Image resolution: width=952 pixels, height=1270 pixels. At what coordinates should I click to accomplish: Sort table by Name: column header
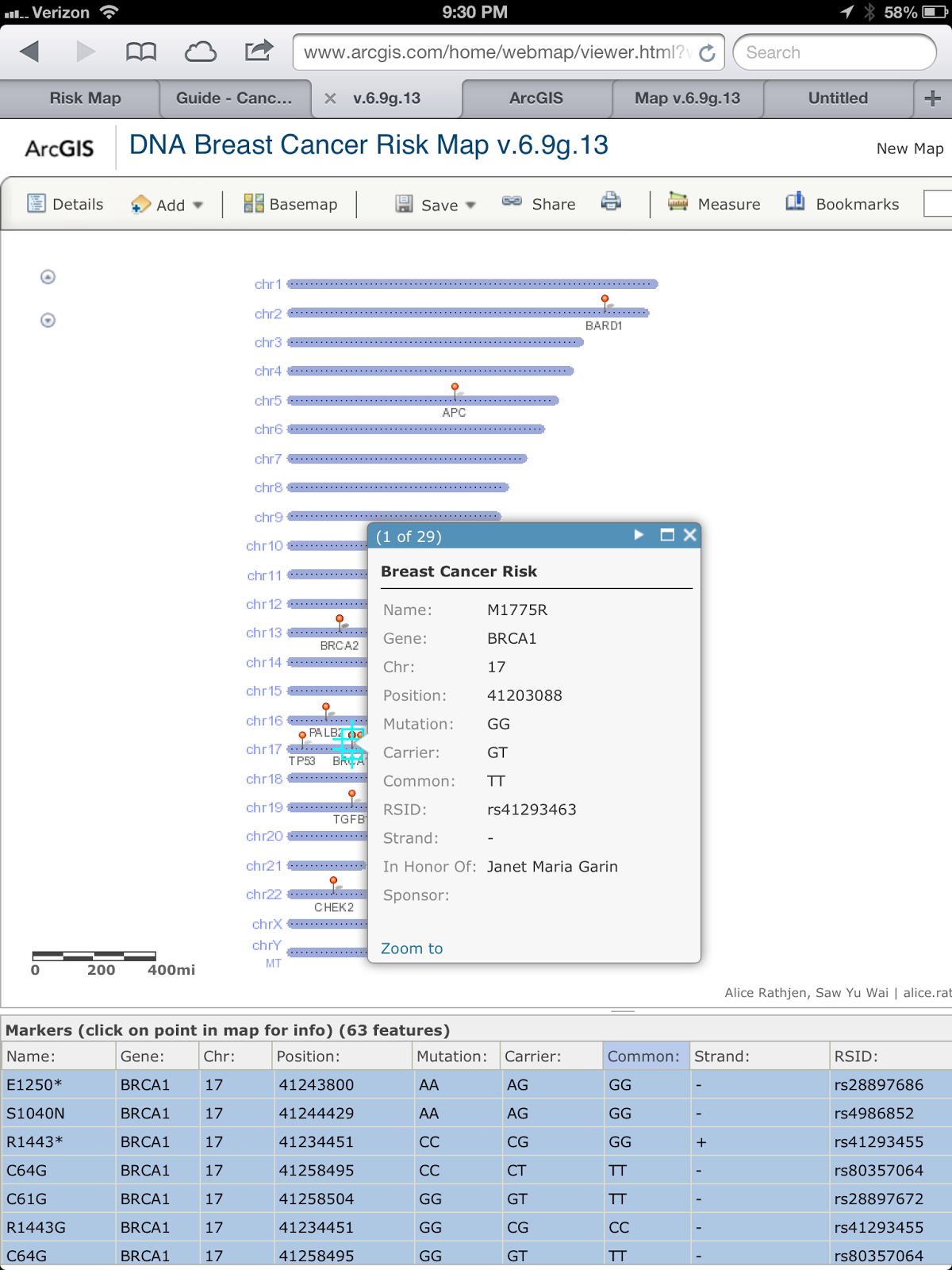pos(58,1056)
